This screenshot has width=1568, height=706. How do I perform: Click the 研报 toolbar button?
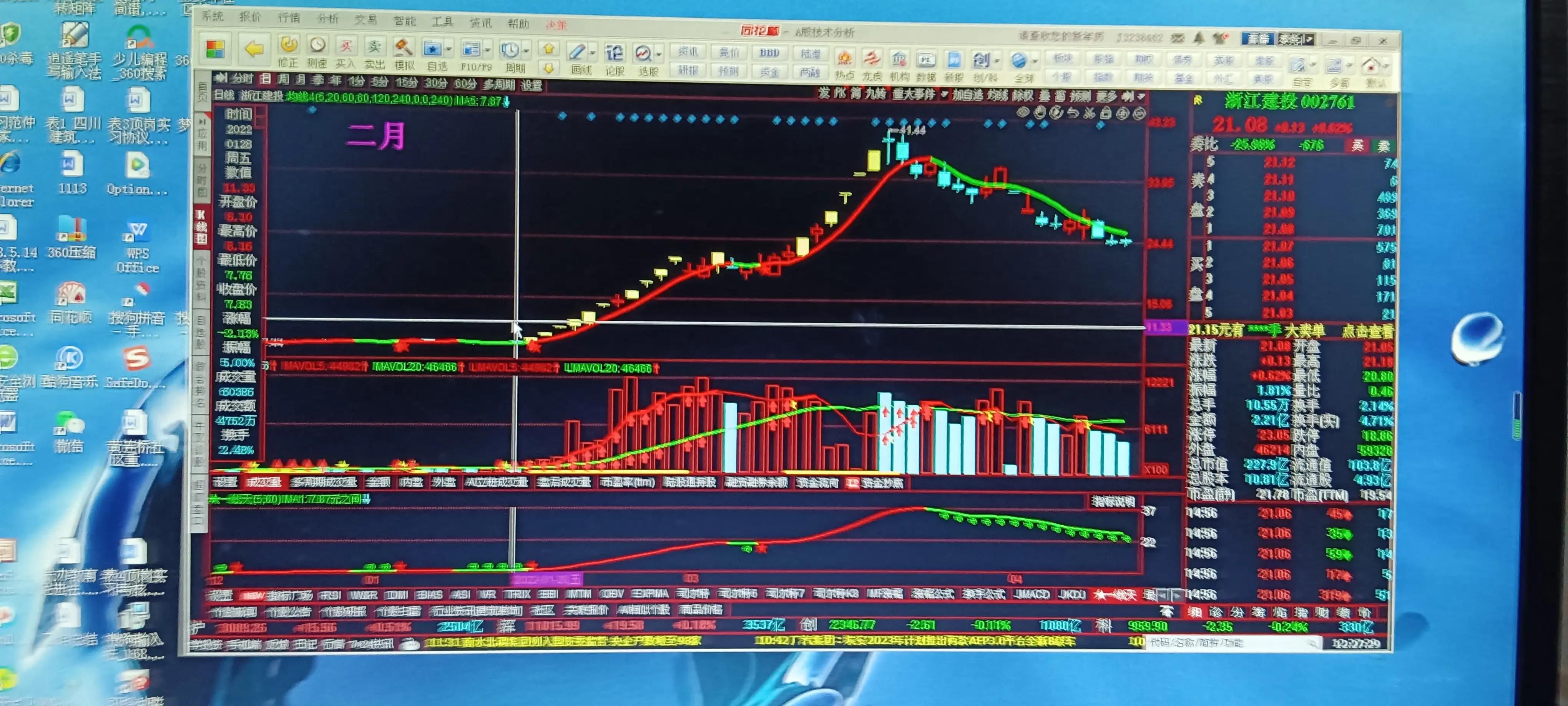pos(688,70)
